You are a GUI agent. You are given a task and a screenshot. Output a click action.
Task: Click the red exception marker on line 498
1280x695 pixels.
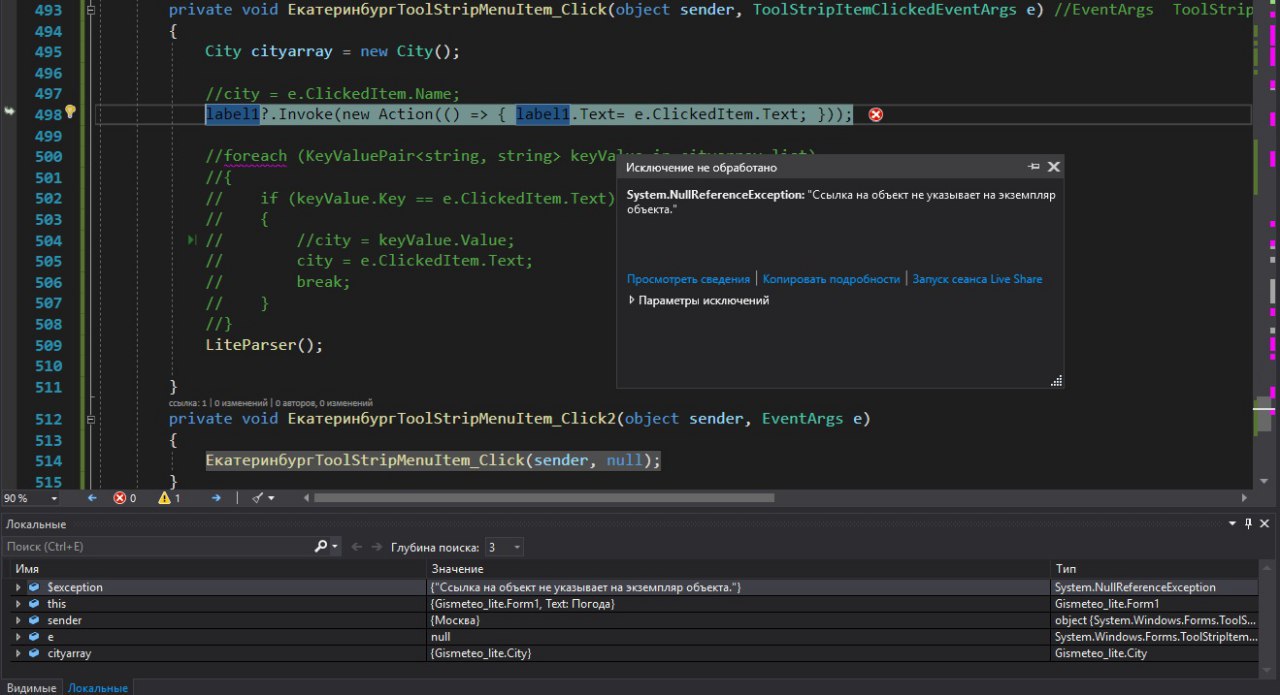[876, 115]
